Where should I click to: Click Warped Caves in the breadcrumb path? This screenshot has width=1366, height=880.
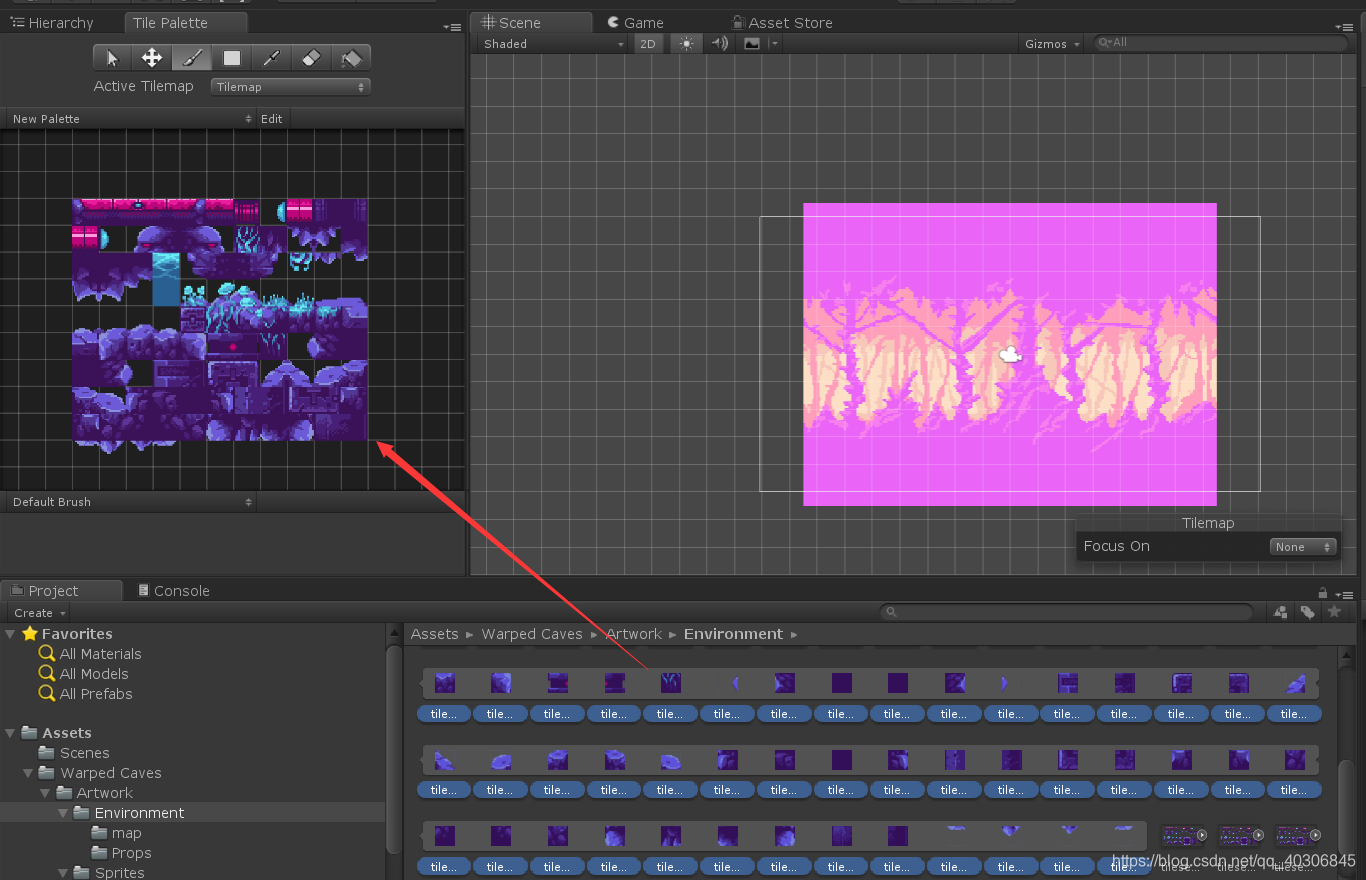click(x=531, y=634)
